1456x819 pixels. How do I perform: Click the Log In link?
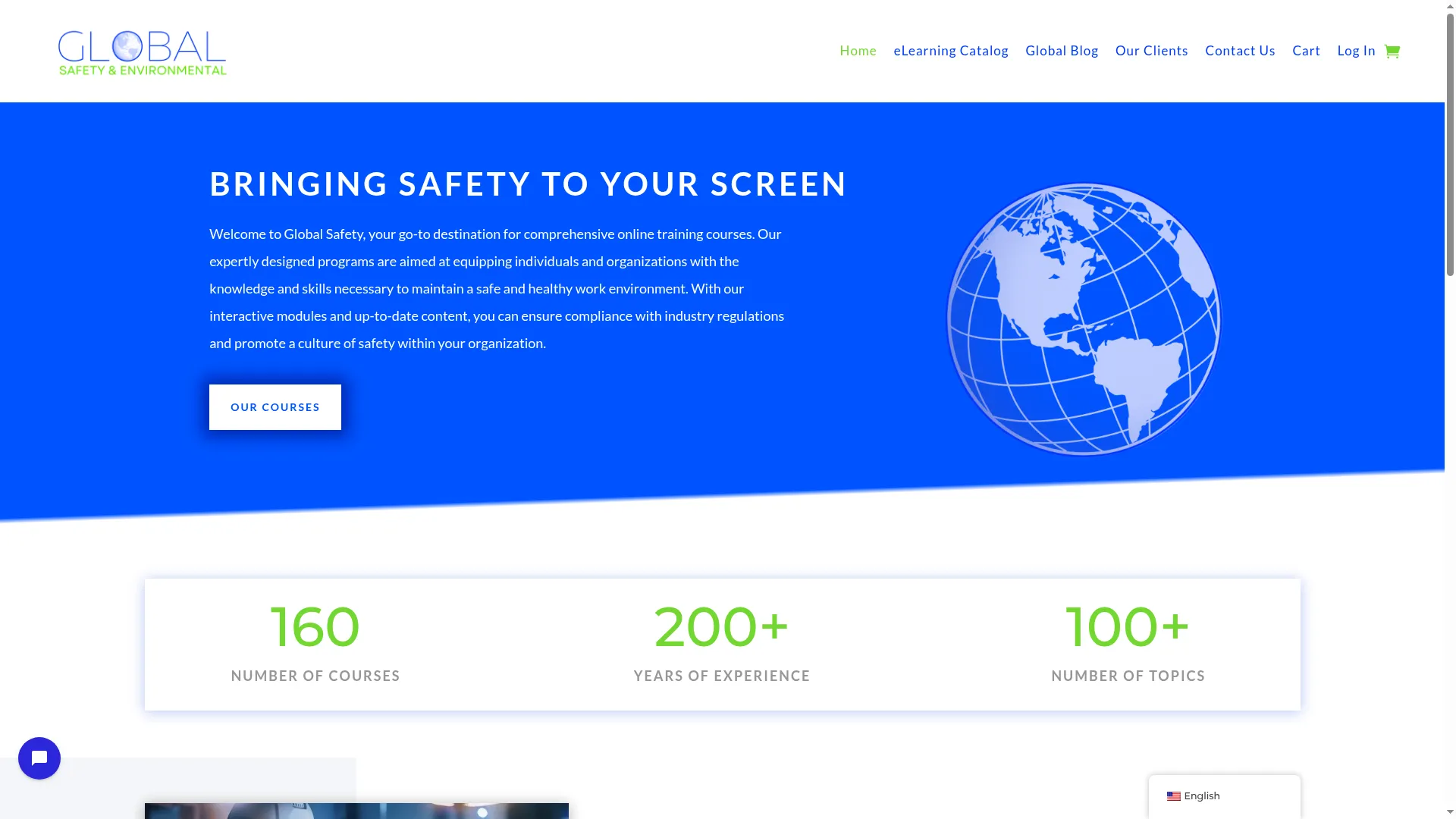(1356, 51)
